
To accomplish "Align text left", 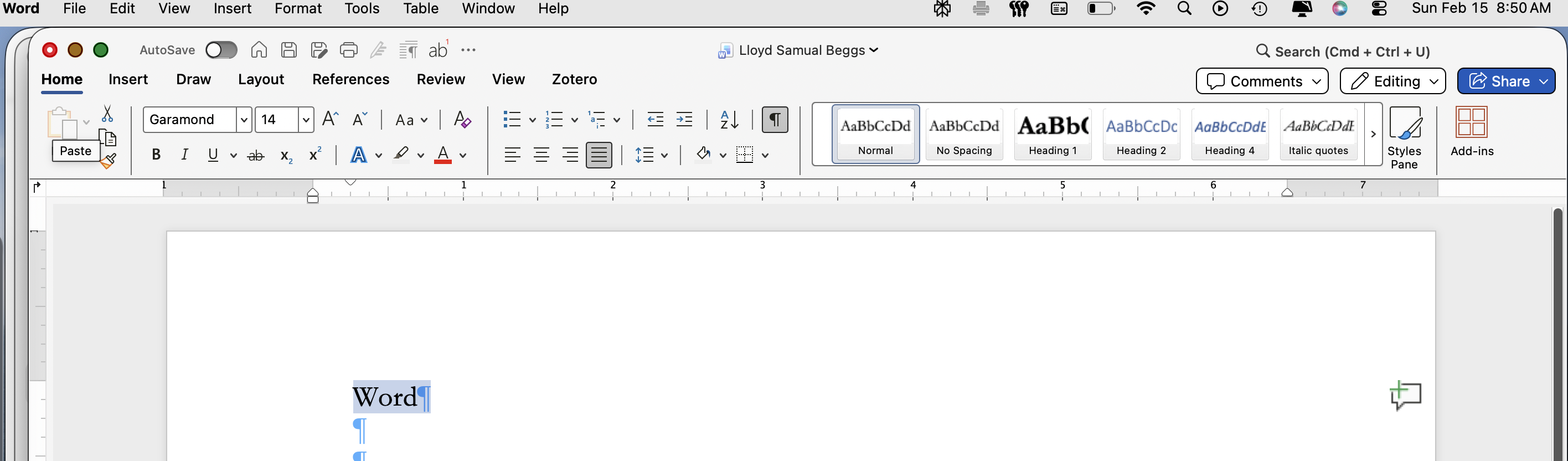I will (513, 155).
